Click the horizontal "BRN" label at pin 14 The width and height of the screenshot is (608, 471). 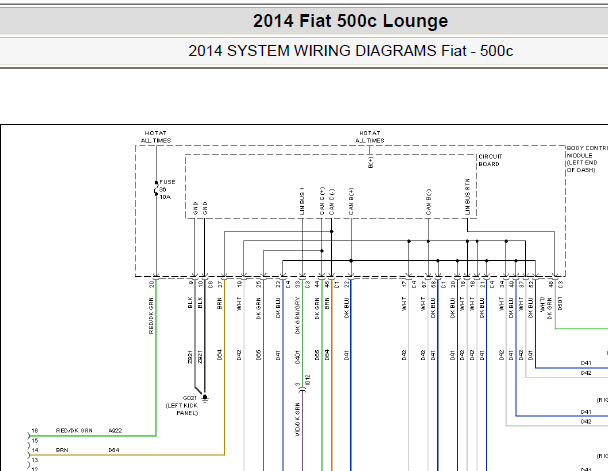pyautogui.click(x=62, y=450)
